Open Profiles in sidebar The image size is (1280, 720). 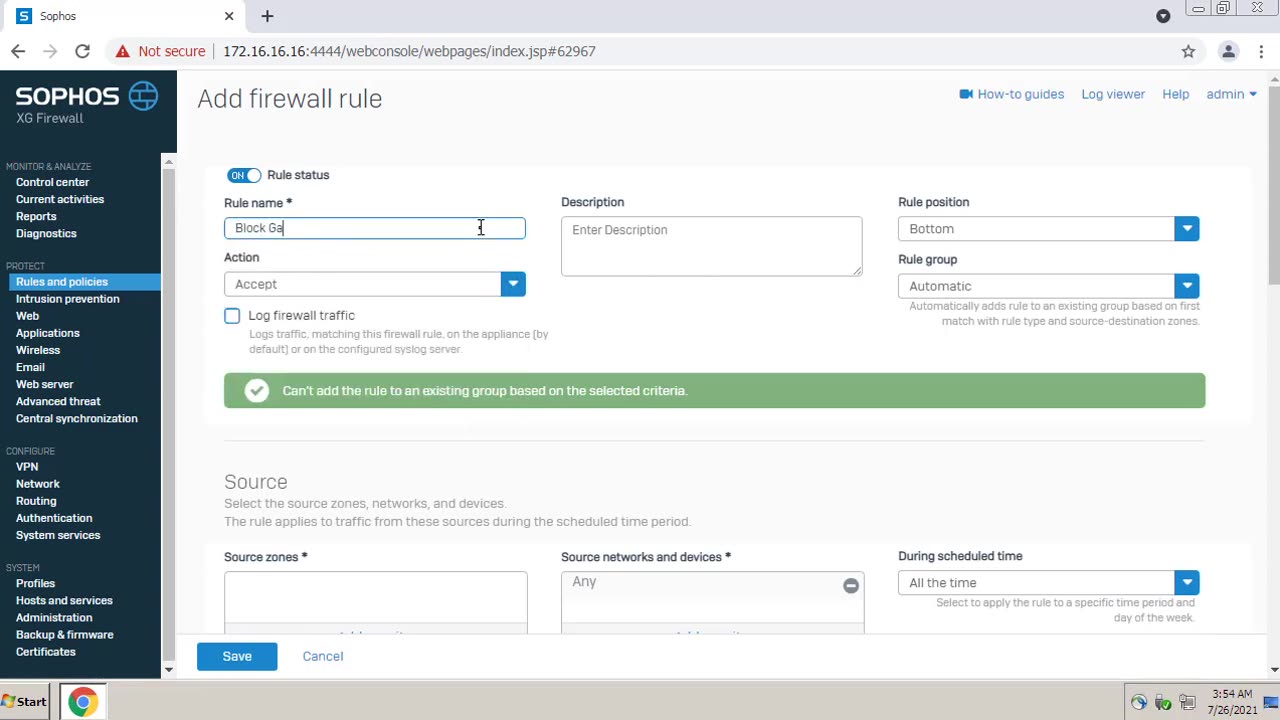[x=35, y=583]
